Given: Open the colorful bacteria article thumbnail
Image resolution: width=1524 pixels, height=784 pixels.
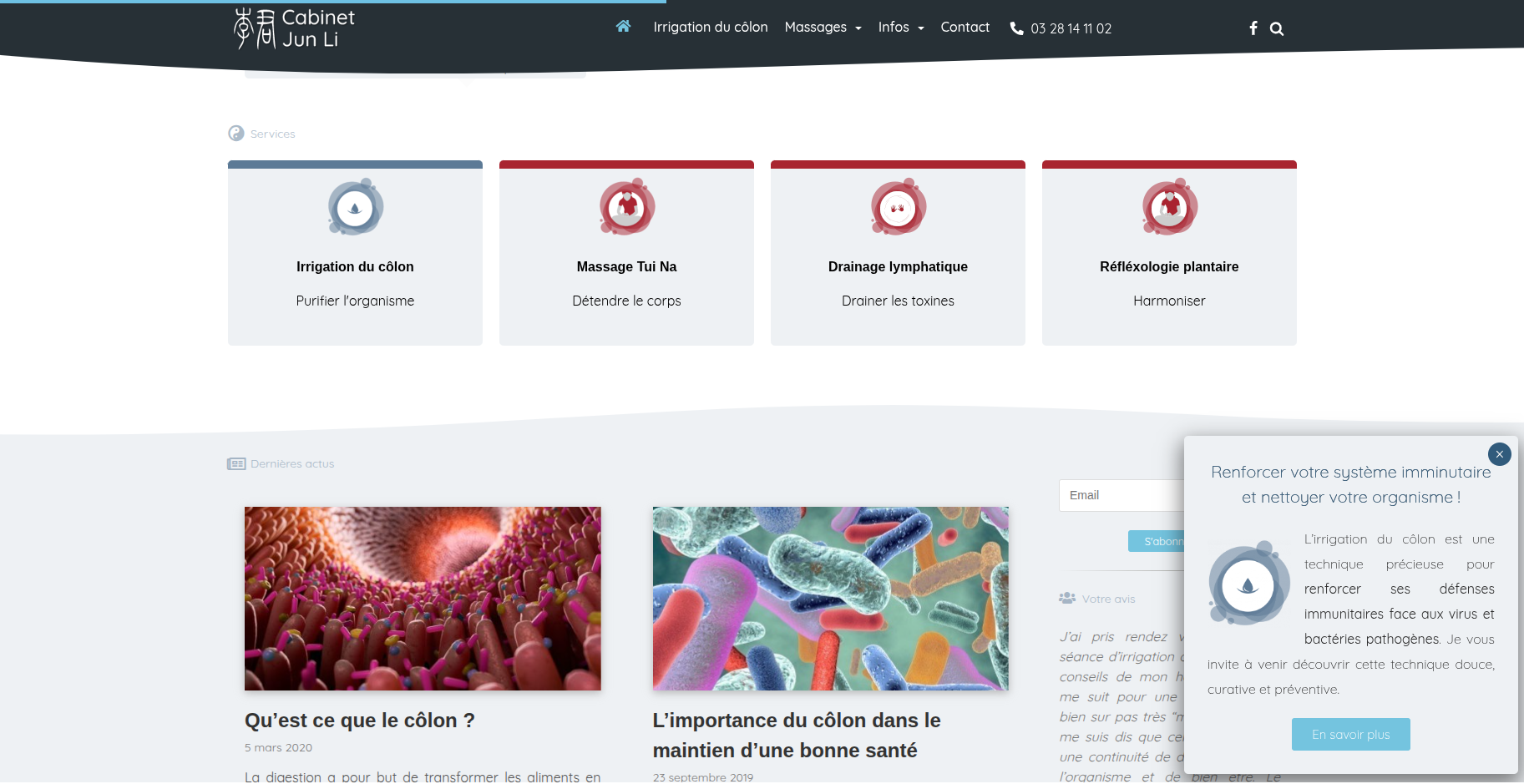Looking at the screenshot, I should coord(830,598).
